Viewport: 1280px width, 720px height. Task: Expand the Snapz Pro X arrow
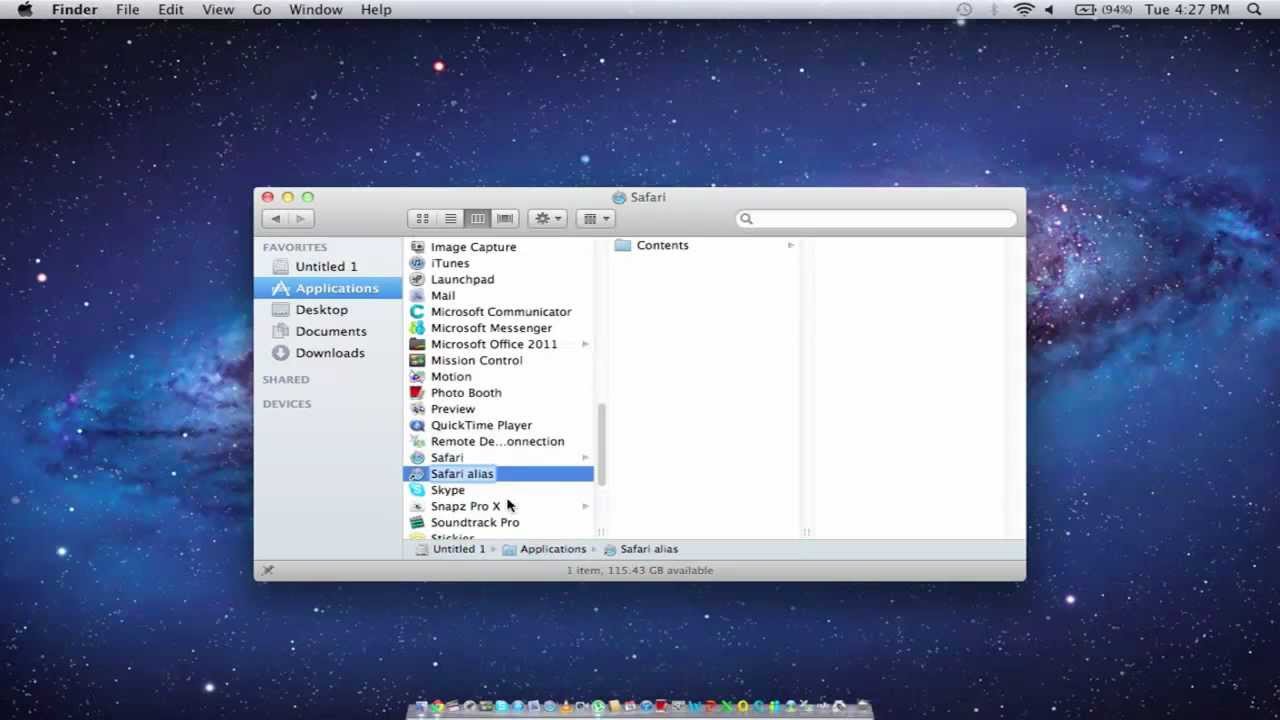585,506
